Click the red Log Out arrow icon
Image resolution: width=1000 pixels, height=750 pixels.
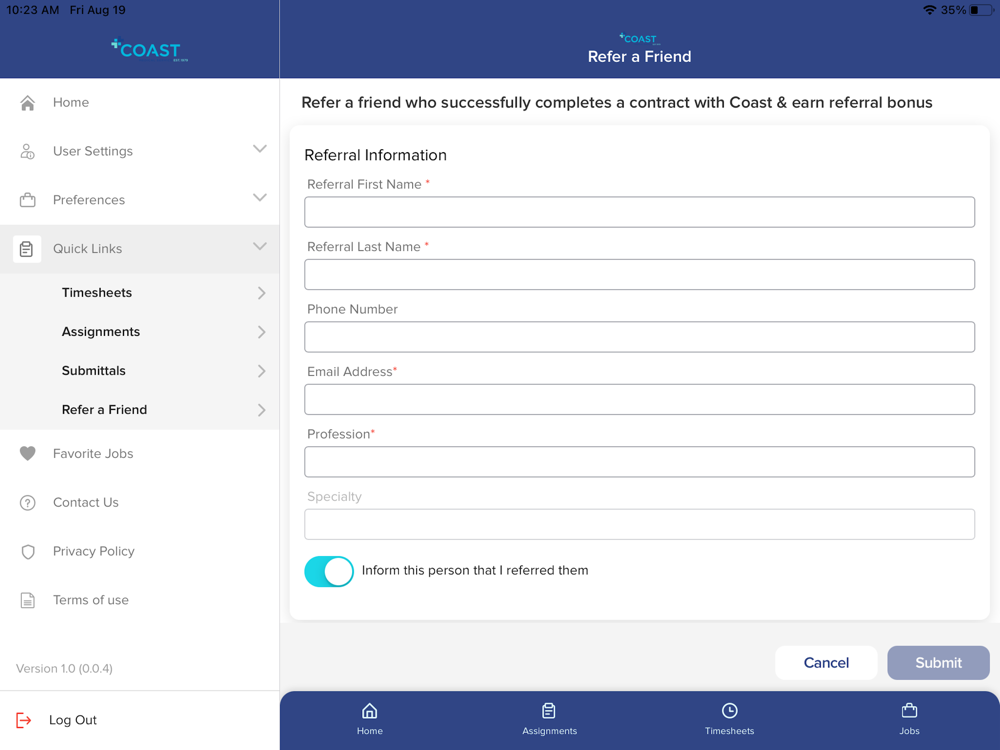click(24, 720)
